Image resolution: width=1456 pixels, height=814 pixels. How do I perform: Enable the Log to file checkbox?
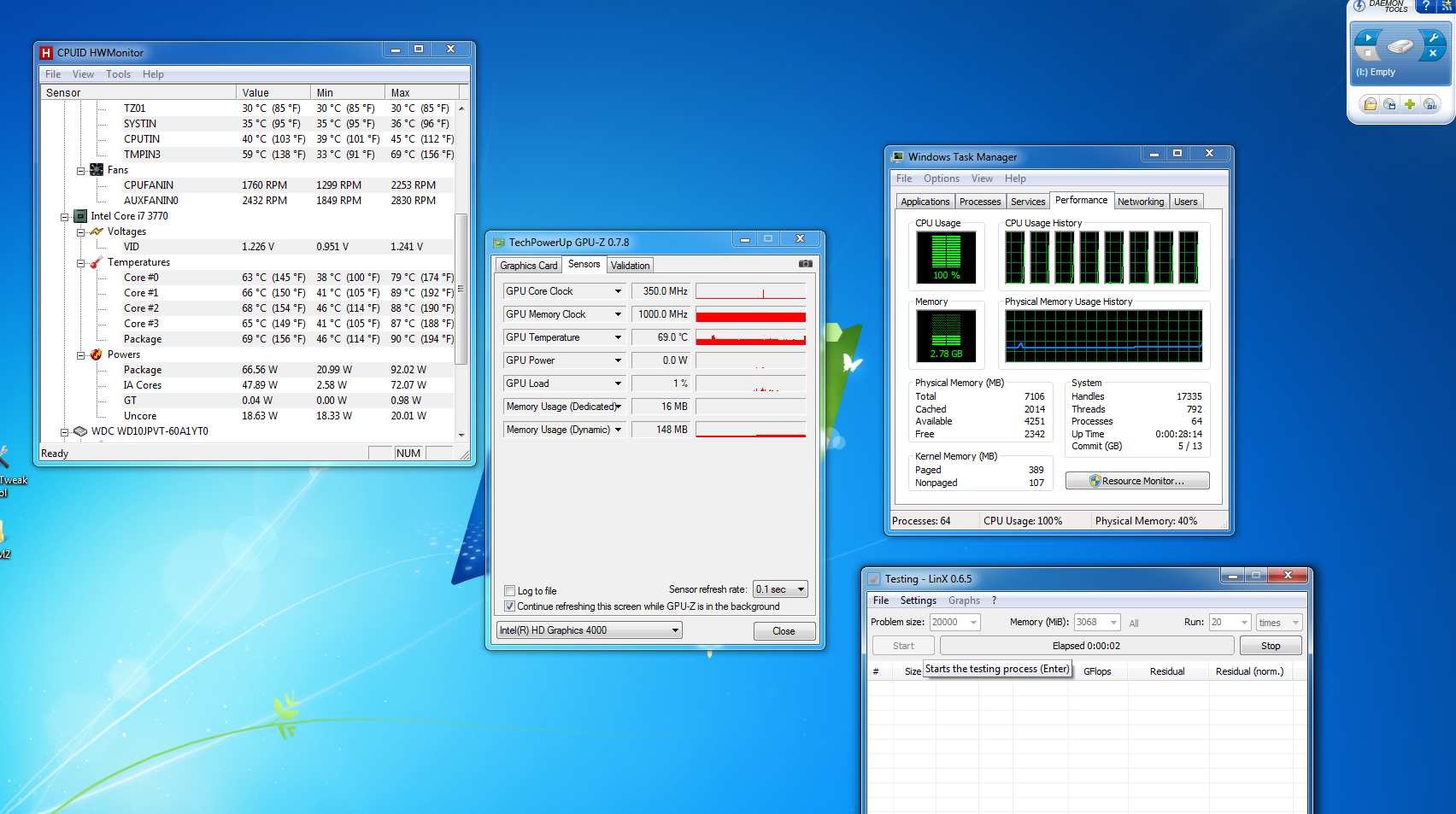click(510, 591)
